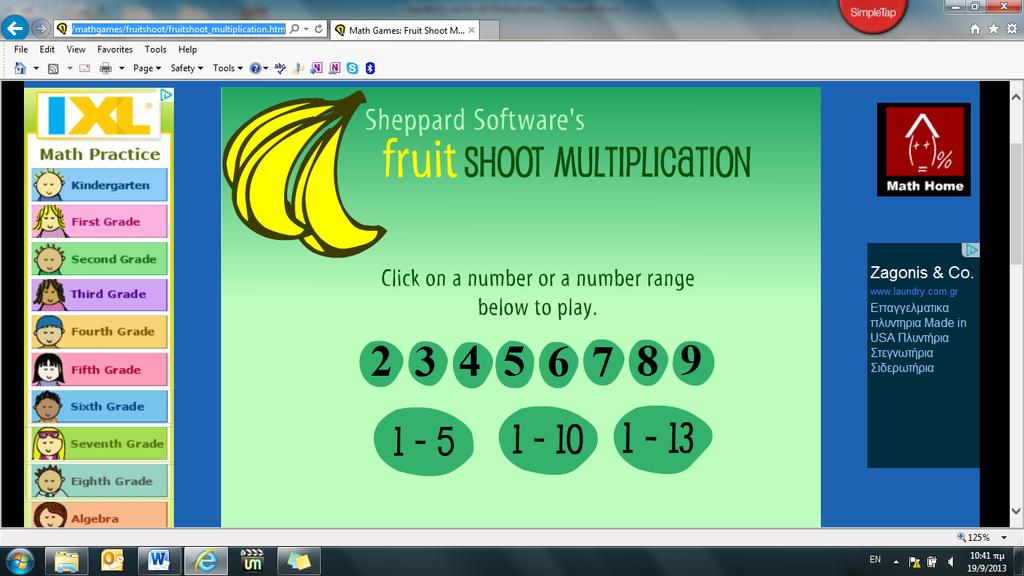Open the Favorites menu
1024x576 pixels.
coord(115,49)
